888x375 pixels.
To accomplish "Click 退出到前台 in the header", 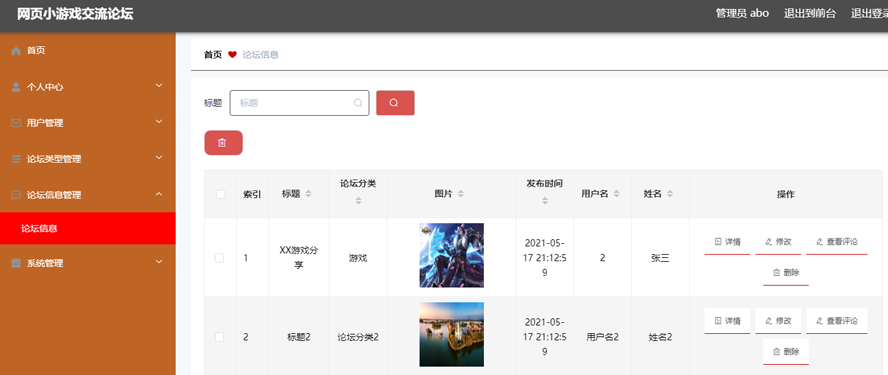I will click(809, 14).
